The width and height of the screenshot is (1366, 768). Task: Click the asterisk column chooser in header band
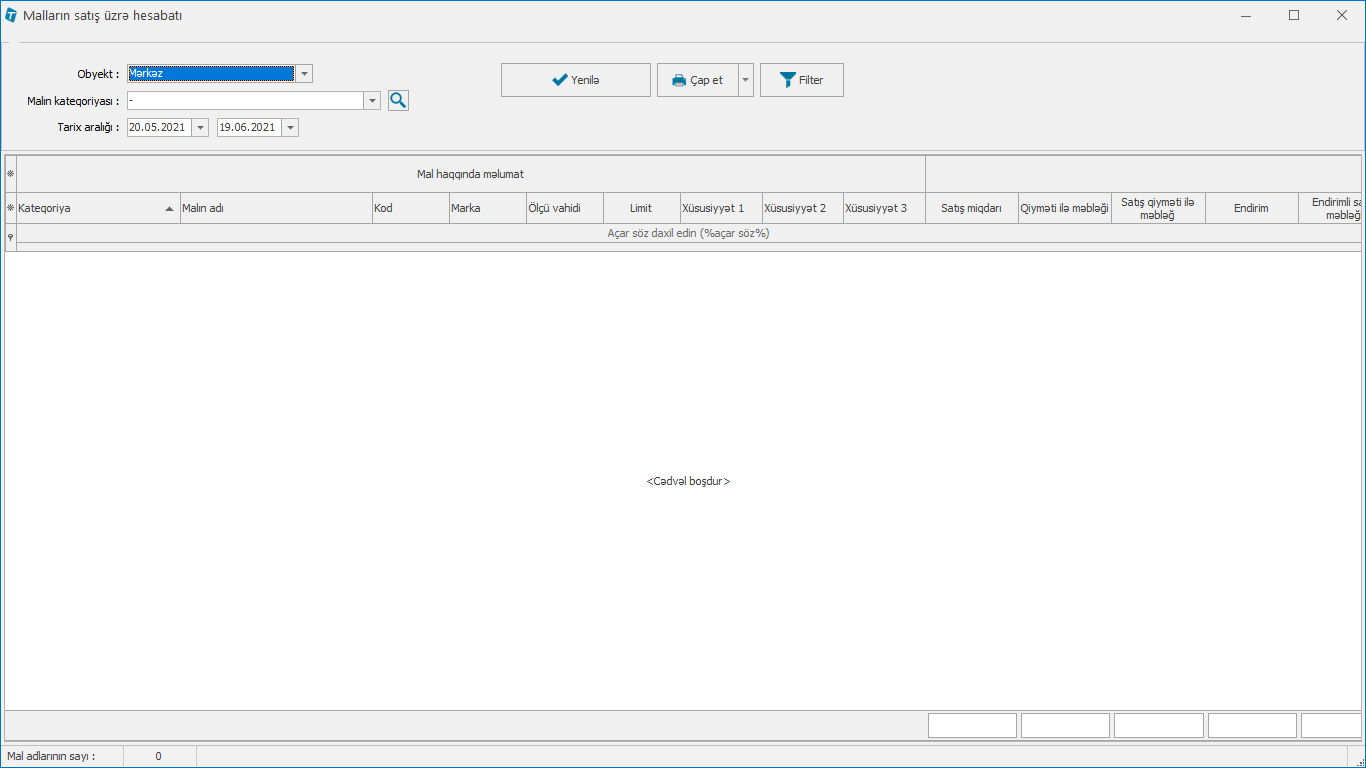tap(11, 174)
